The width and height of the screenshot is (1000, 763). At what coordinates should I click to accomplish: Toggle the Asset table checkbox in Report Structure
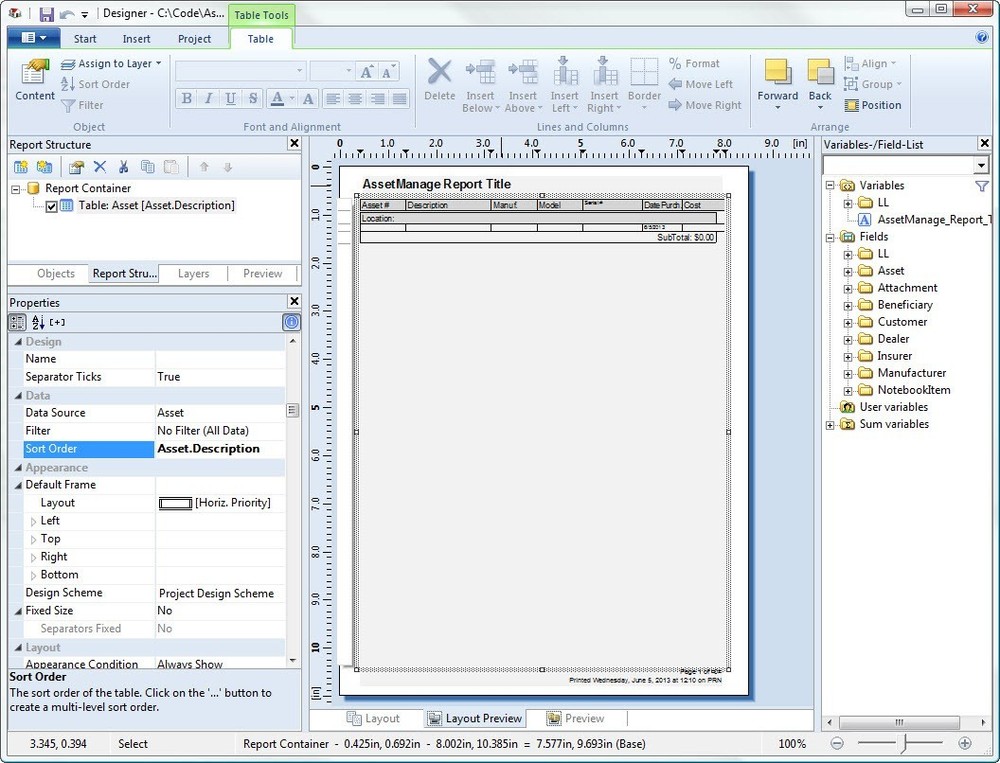pos(52,205)
